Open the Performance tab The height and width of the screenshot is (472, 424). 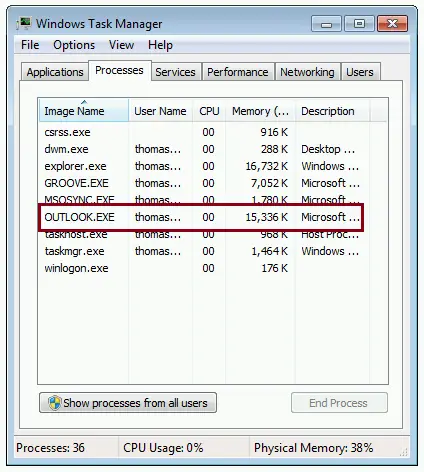click(238, 72)
